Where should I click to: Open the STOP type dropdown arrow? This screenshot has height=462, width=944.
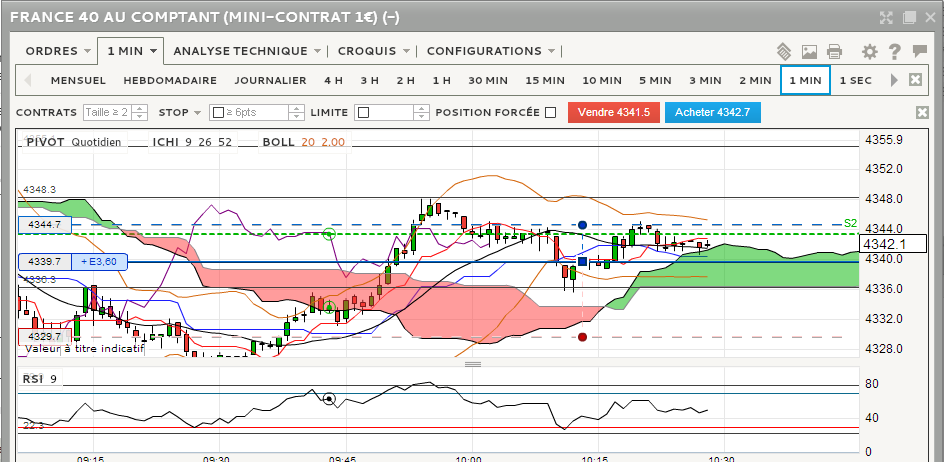coord(197,113)
